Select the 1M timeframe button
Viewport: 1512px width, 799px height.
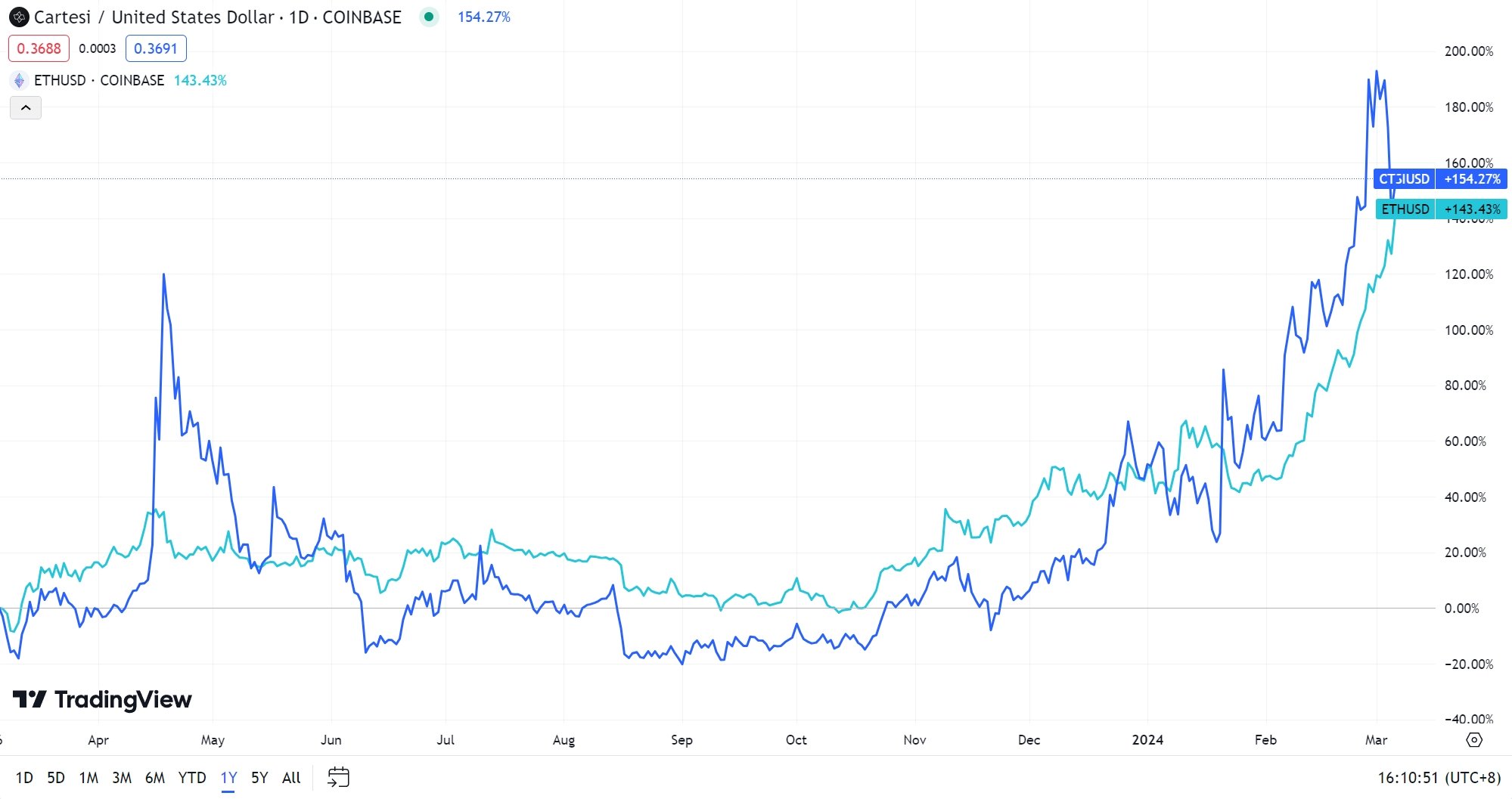tap(88, 777)
